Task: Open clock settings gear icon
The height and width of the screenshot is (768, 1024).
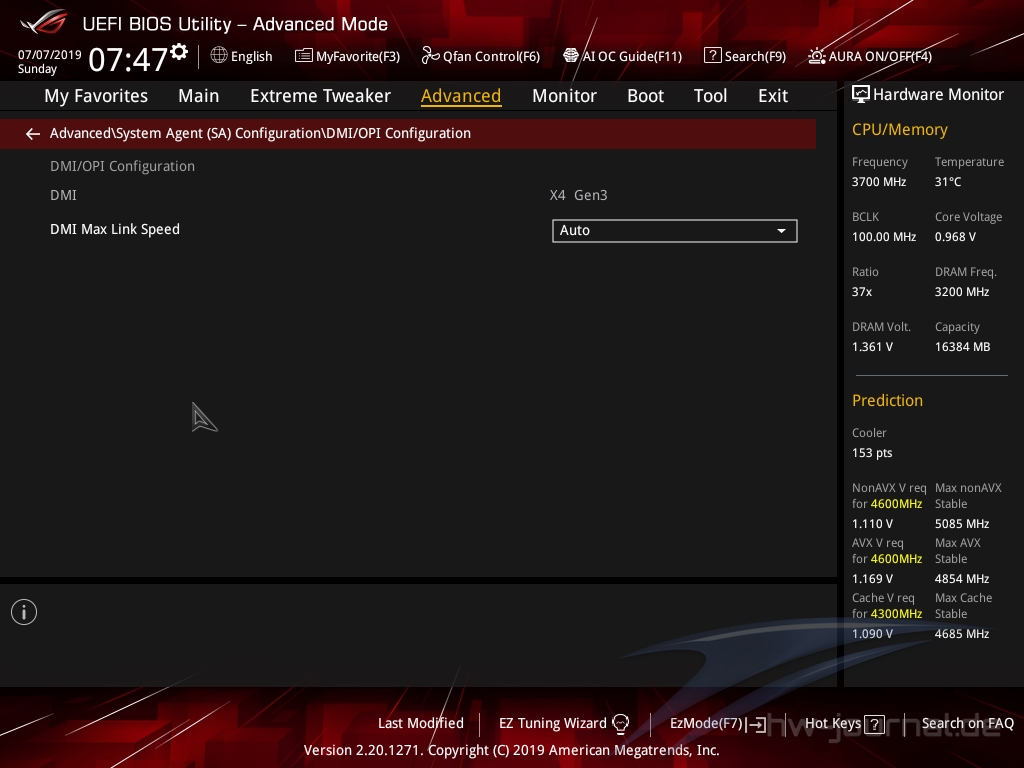Action: (179, 51)
